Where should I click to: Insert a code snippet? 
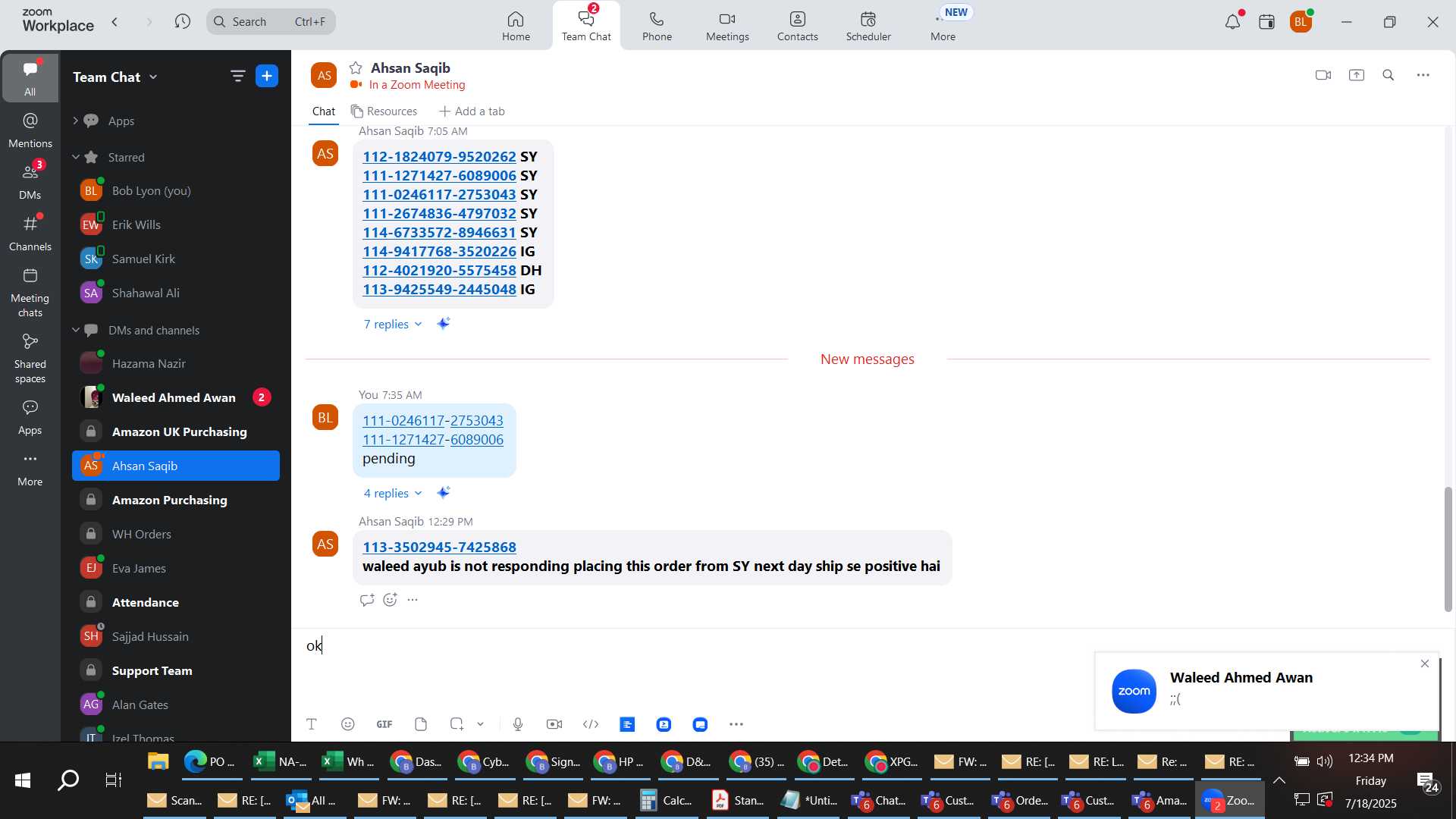[x=591, y=724]
